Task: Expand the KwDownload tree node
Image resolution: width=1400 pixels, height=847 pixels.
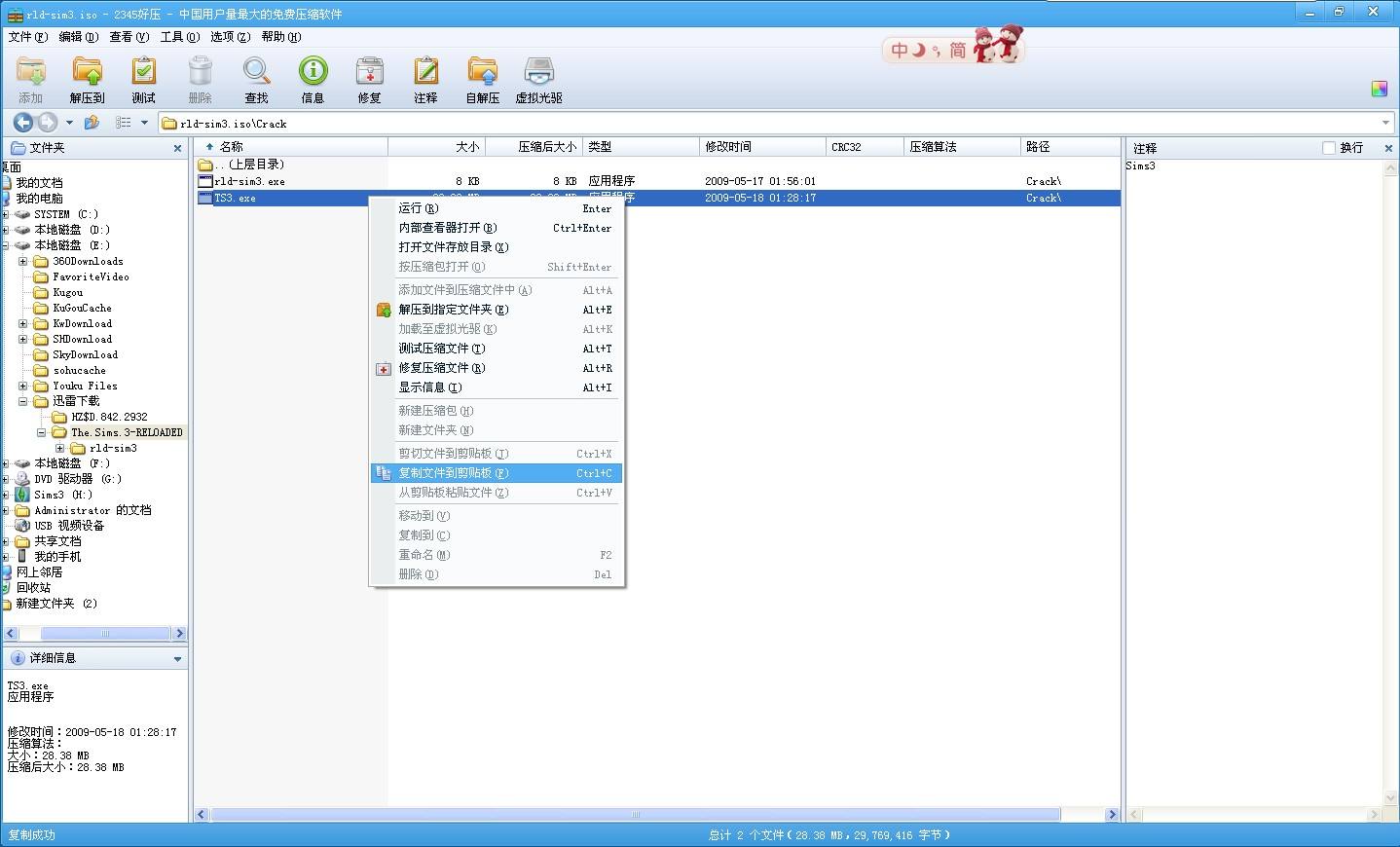Action: [x=22, y=323]
